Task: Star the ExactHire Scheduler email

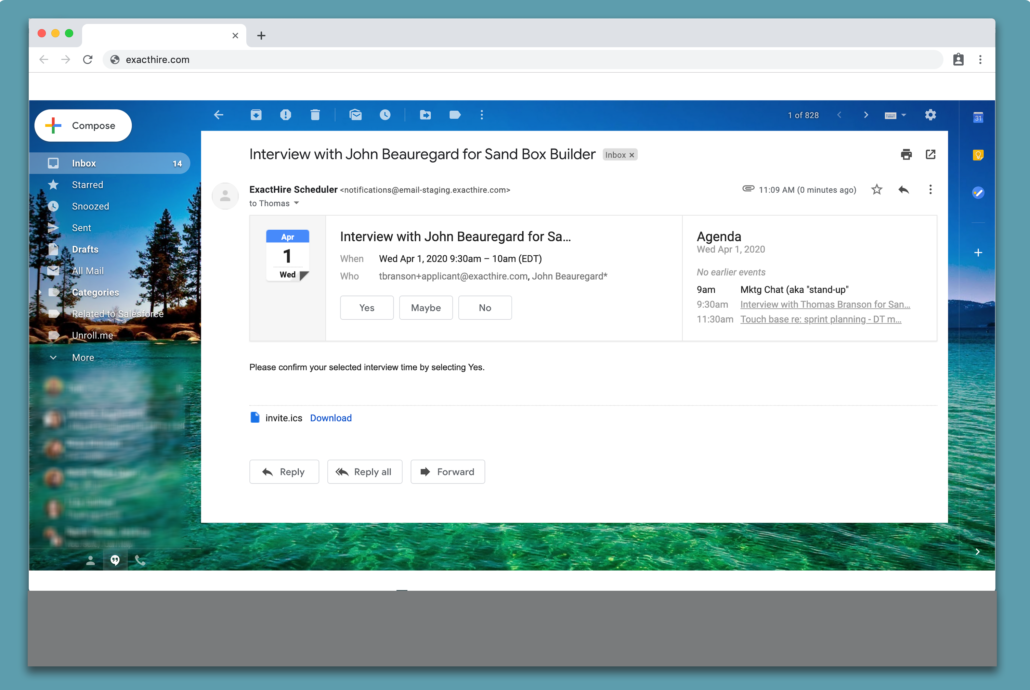Action: (x=877, y=190)
